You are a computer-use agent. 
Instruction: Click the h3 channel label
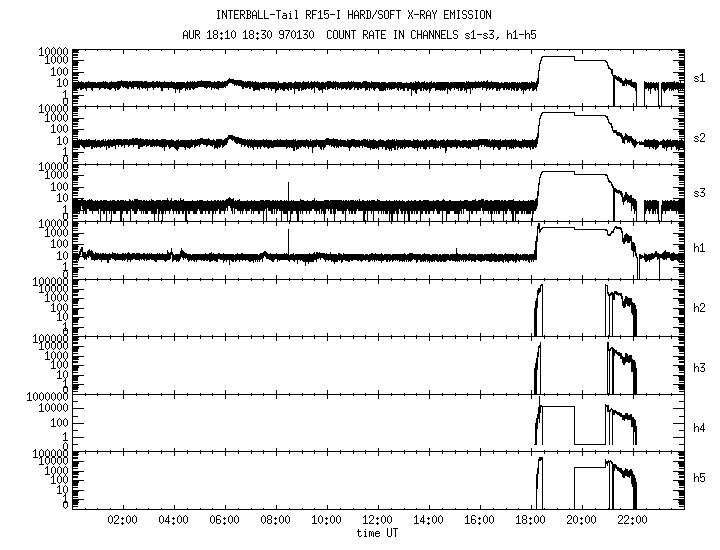pos(702,366)
